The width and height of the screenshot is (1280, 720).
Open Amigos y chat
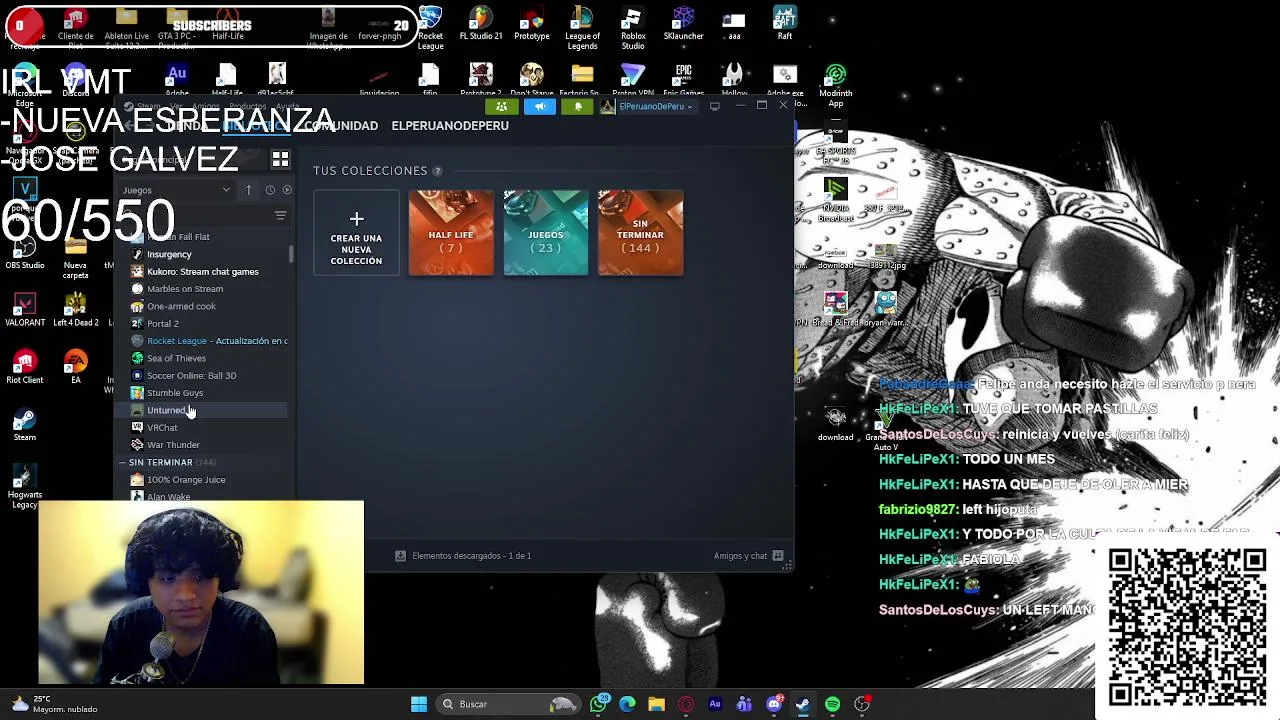click(748, 556)
